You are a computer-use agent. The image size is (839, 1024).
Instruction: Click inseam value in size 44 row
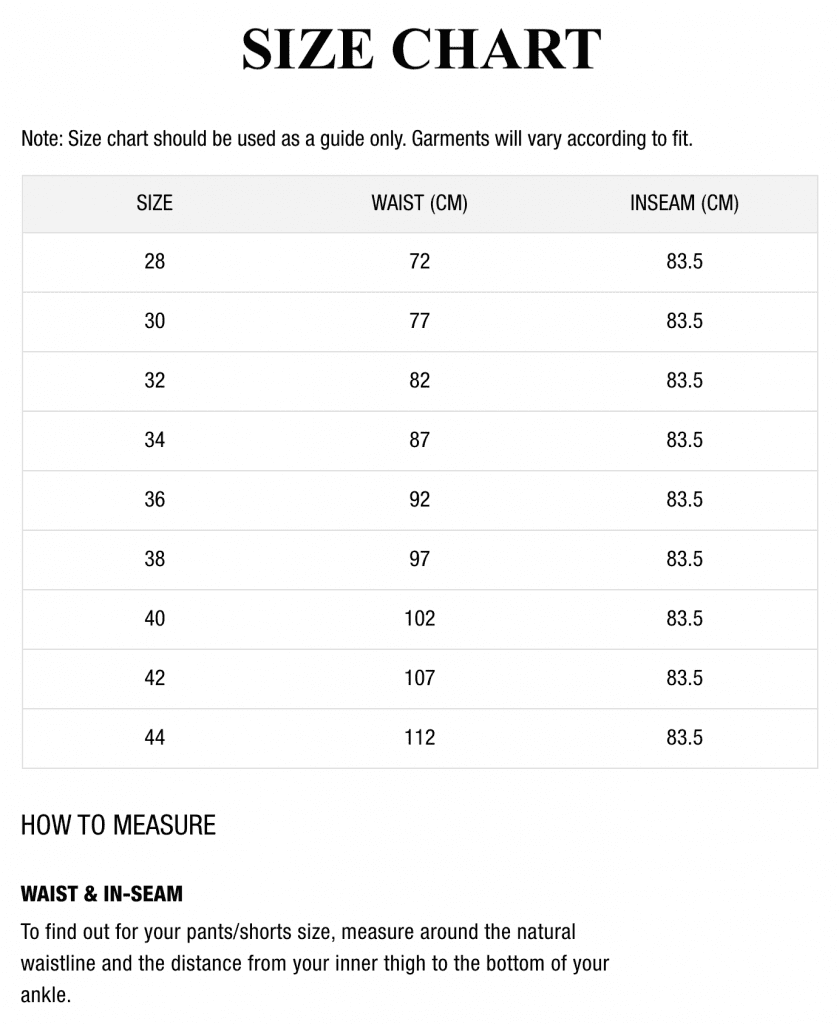click(684, 738)
